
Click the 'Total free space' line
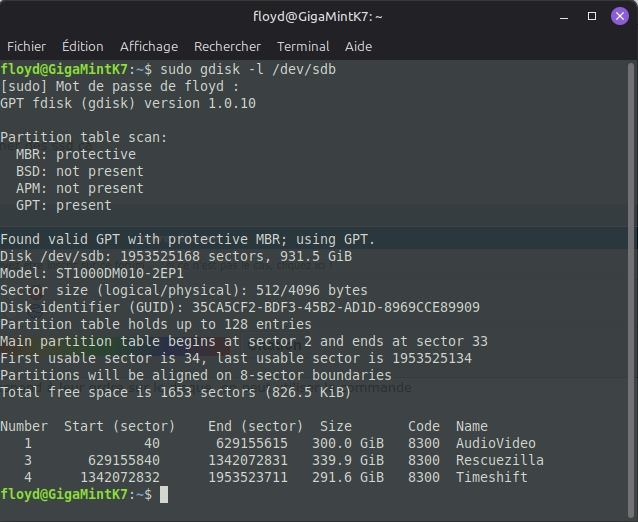click(x=174, y=392)
